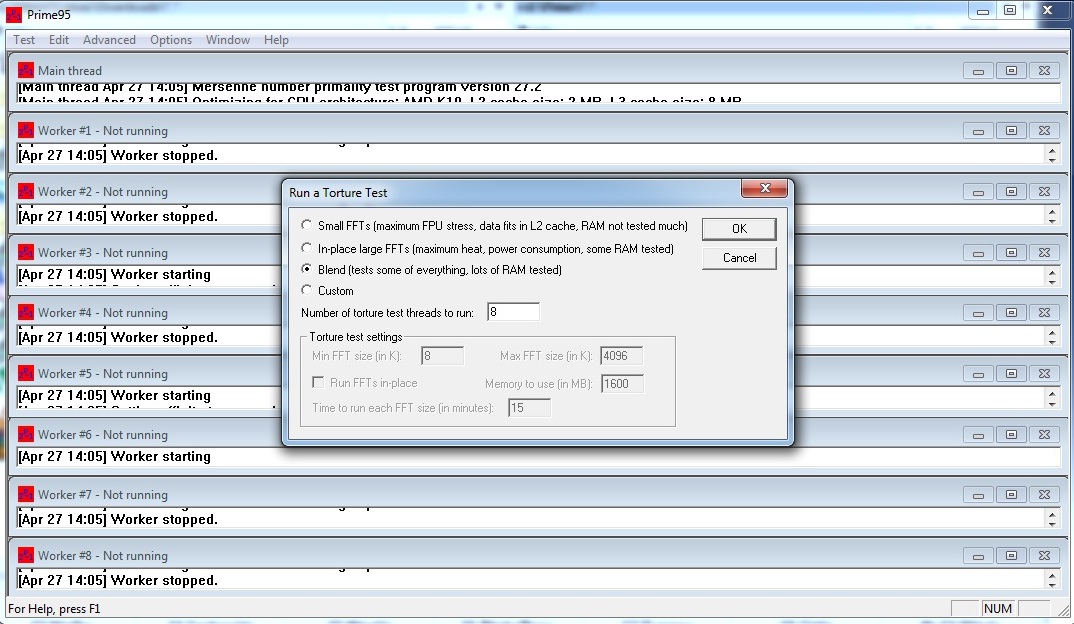Maximize the Prime95 main window
Screen dimensions: 1074x624
1010,10
